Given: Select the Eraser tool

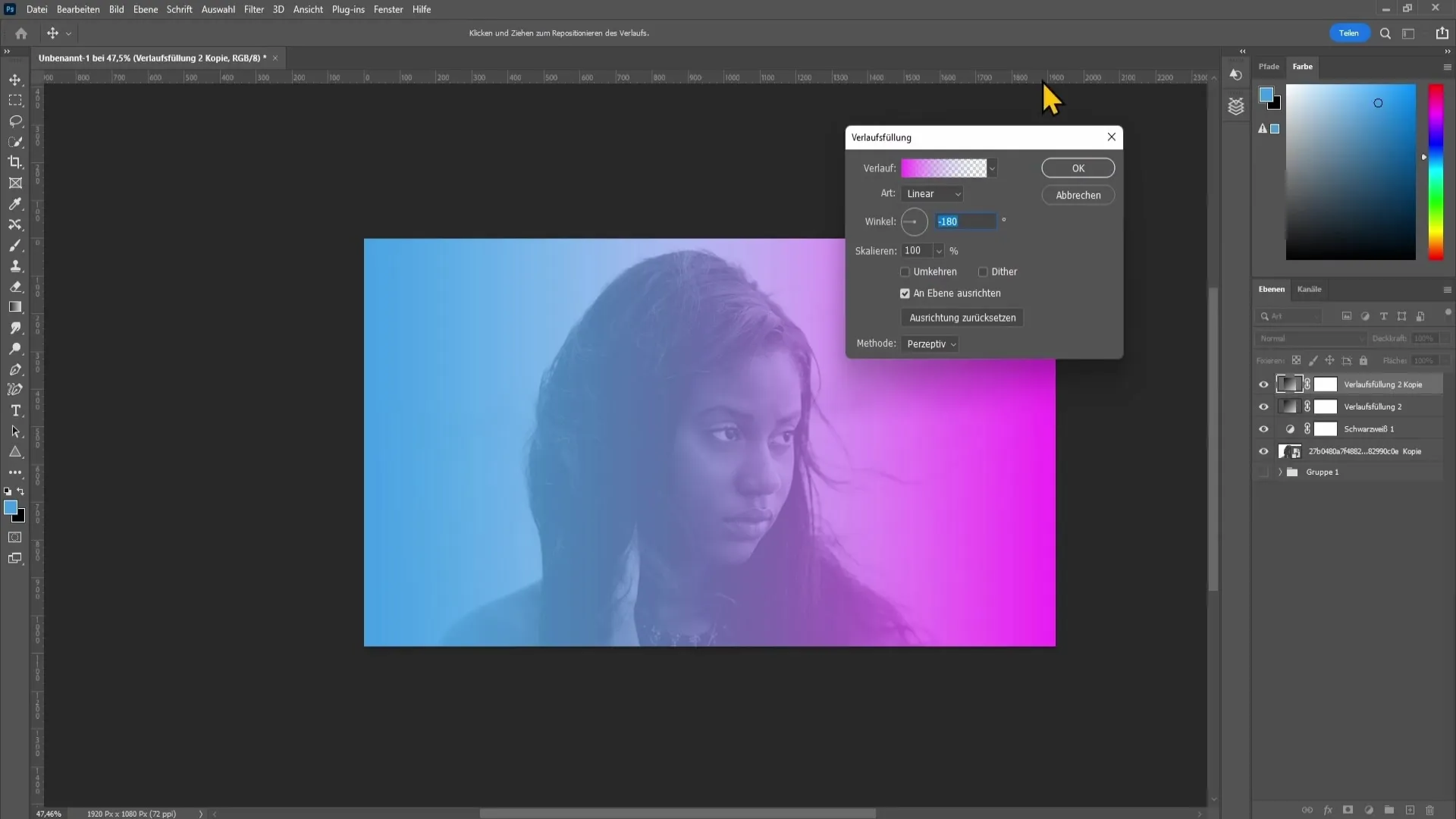Looking at the screenshot, I should pos(15,287).
